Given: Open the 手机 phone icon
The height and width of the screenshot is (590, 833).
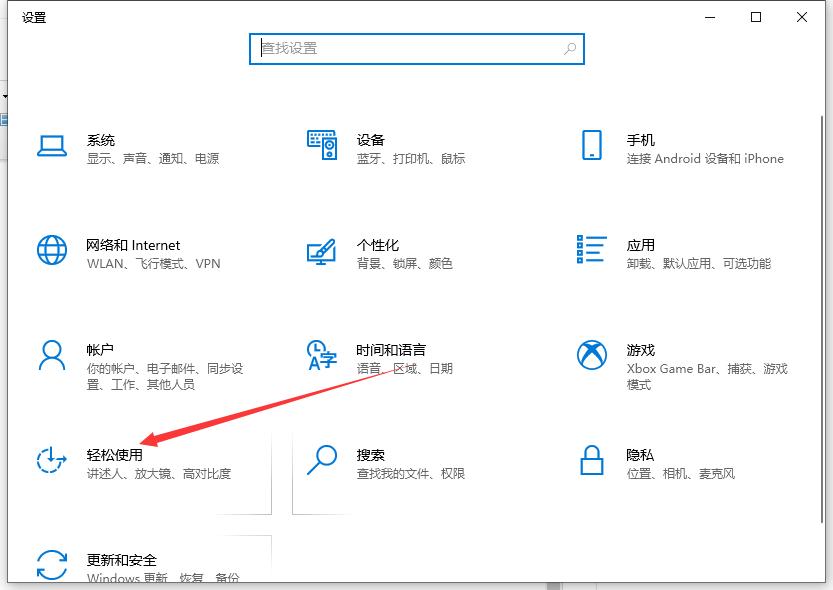Looking at the screenshot, I should click(x=592, y=145).
